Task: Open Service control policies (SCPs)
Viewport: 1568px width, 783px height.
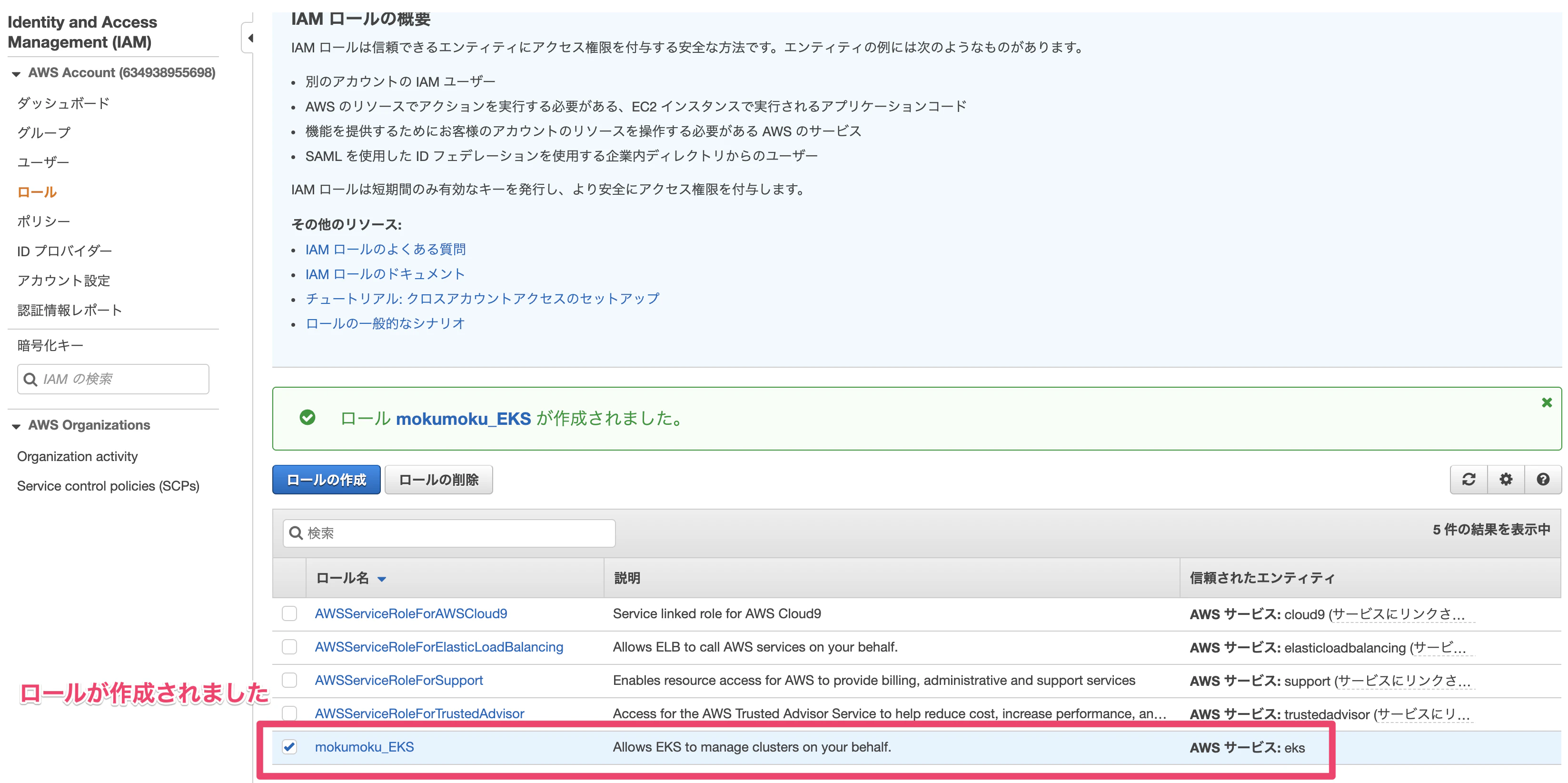Action: click(x=109, y=486)
